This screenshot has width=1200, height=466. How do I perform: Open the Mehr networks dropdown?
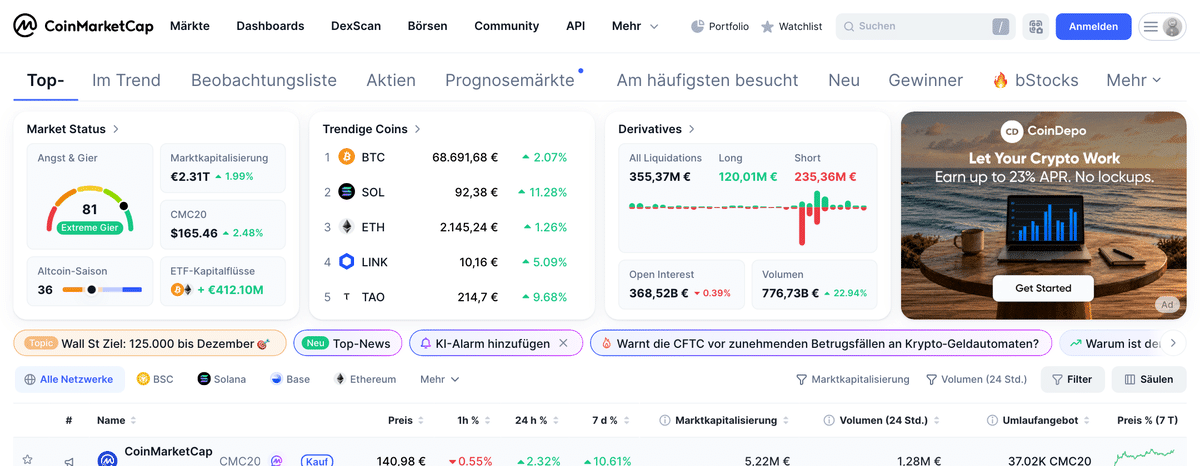pyautogui.click(x=440, y=380)
